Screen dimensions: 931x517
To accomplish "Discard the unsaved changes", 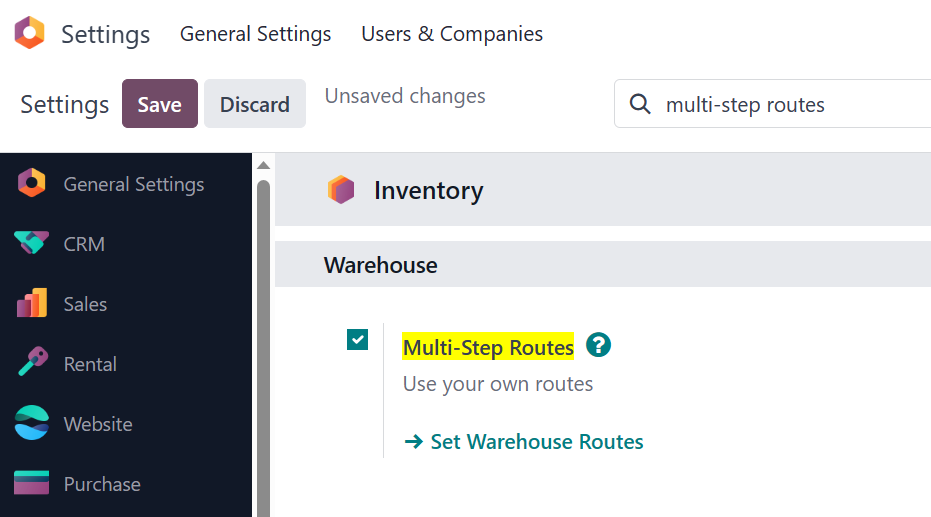I will [255, 104].
